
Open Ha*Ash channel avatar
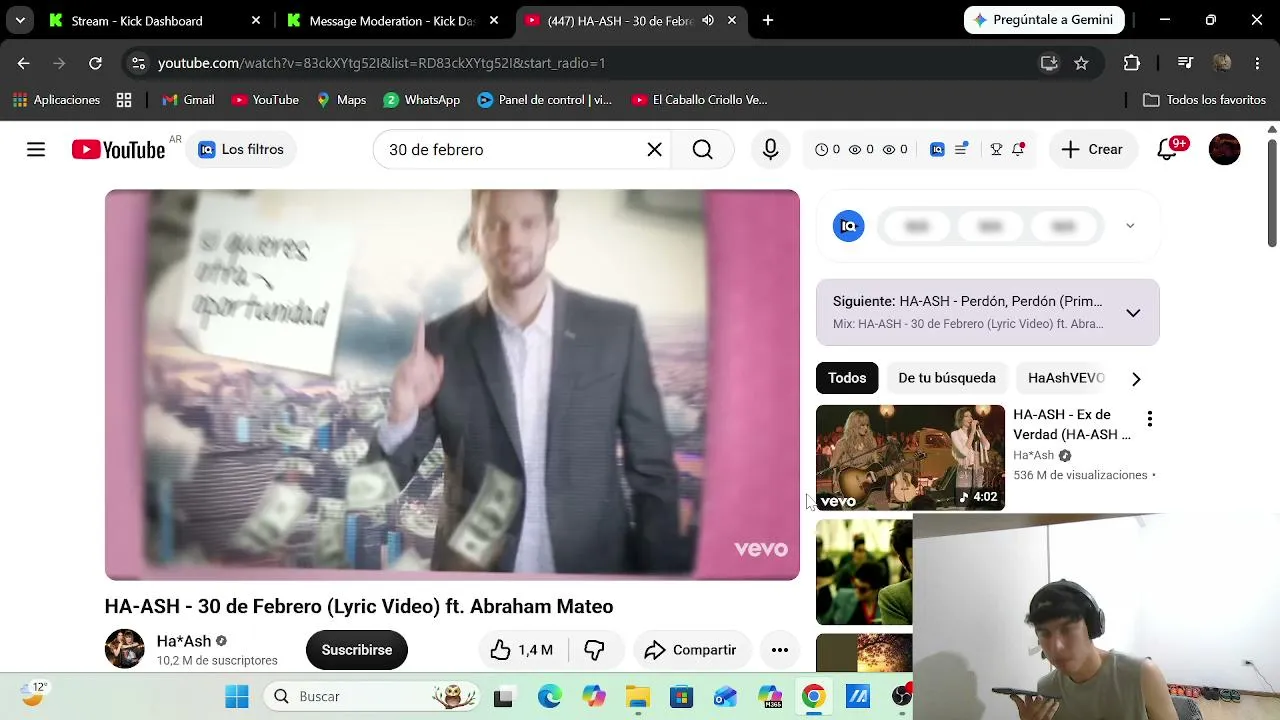tap(125, 649)
